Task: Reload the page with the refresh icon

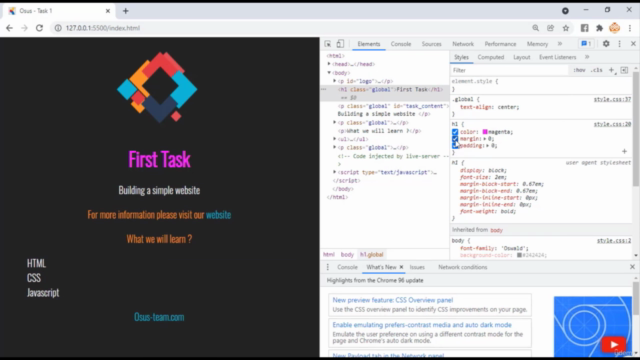Action: [x=39, y=28]
